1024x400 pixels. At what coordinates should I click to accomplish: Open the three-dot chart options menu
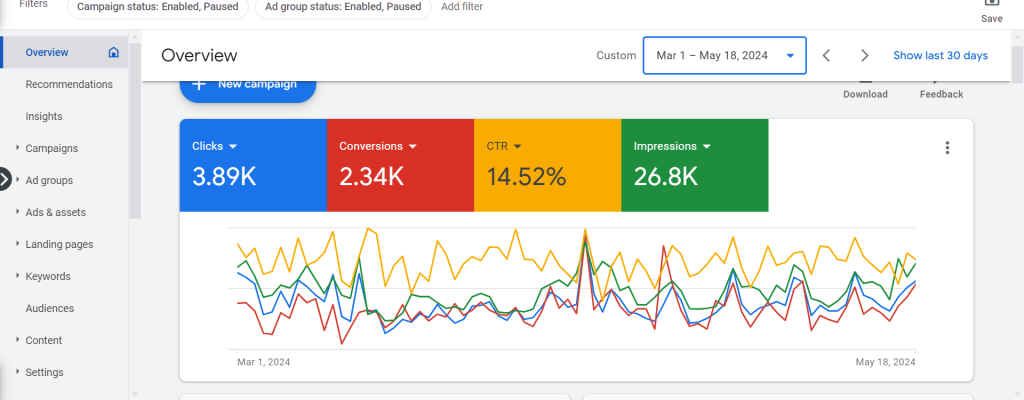(x=947, y=148)
